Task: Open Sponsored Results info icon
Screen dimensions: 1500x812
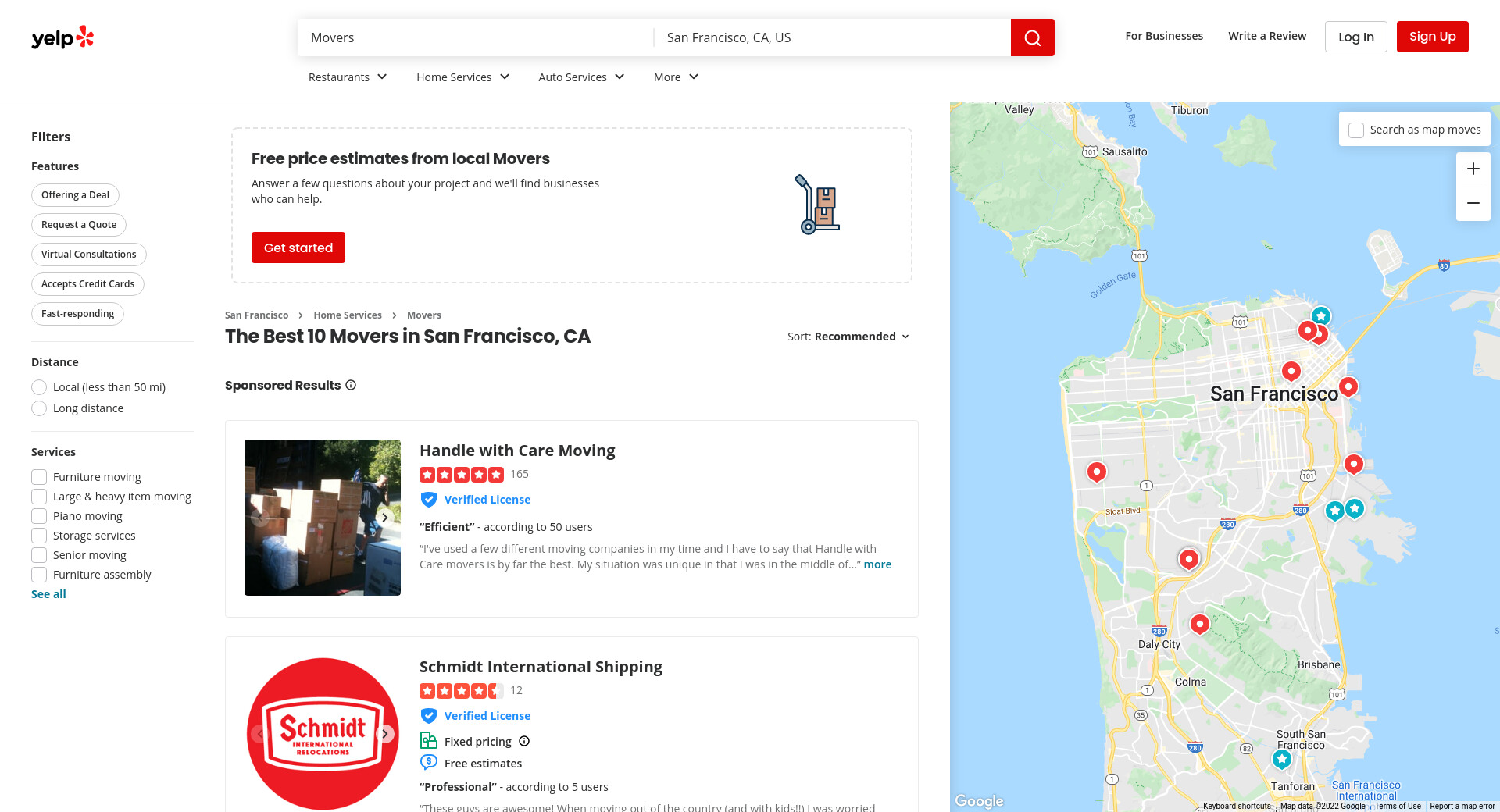Action: click(351, 385)
